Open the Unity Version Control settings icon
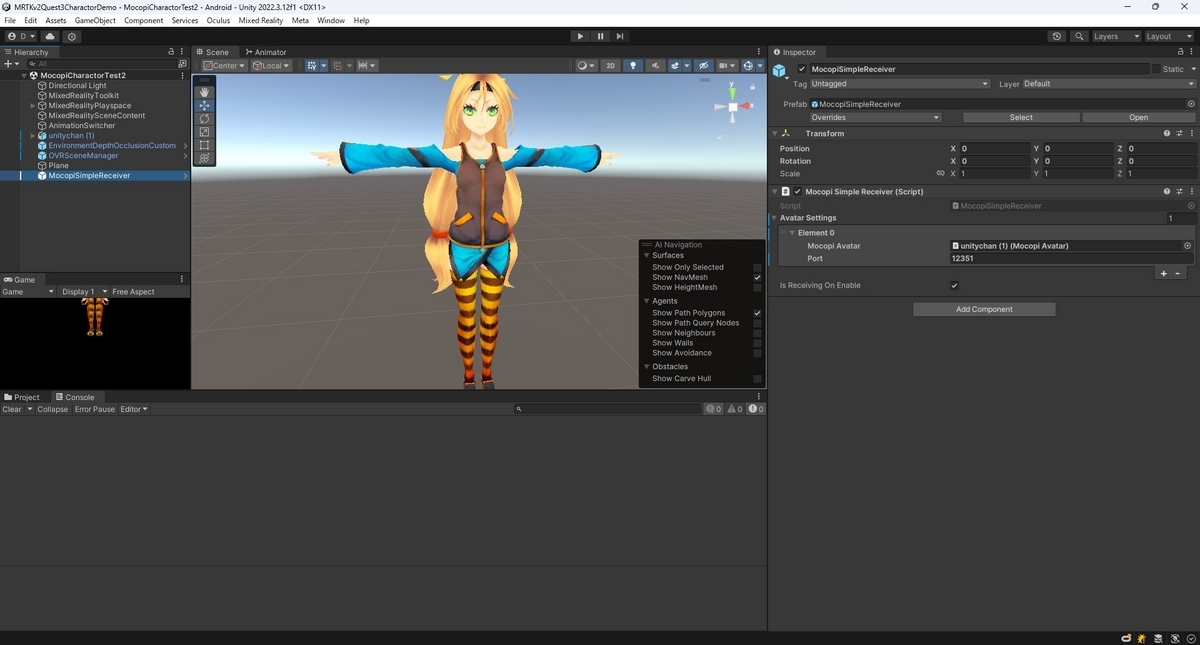 coord(72,36)
